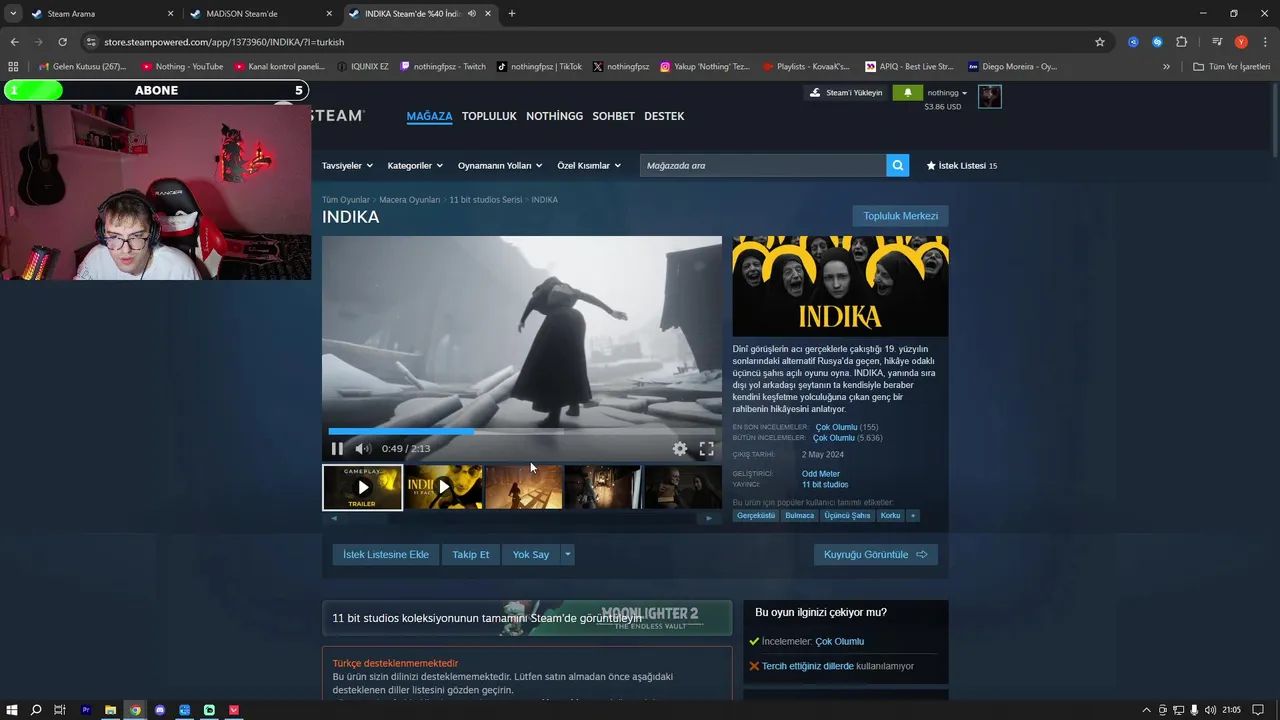
Task: Open the Chrome tab search dropdown
Action: click(x=13, y=14)
